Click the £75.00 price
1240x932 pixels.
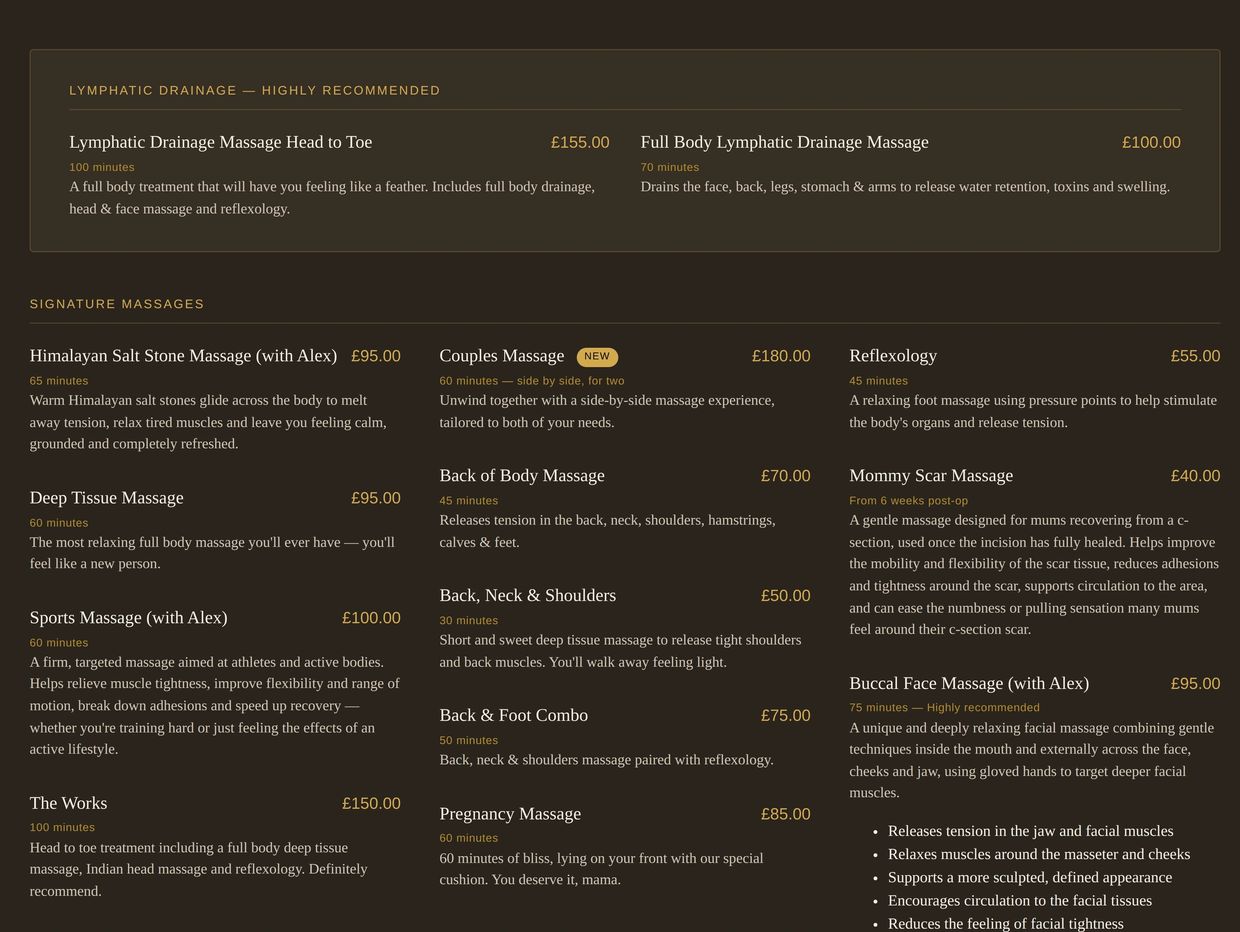pyautogui.click(x=786, y=716)
